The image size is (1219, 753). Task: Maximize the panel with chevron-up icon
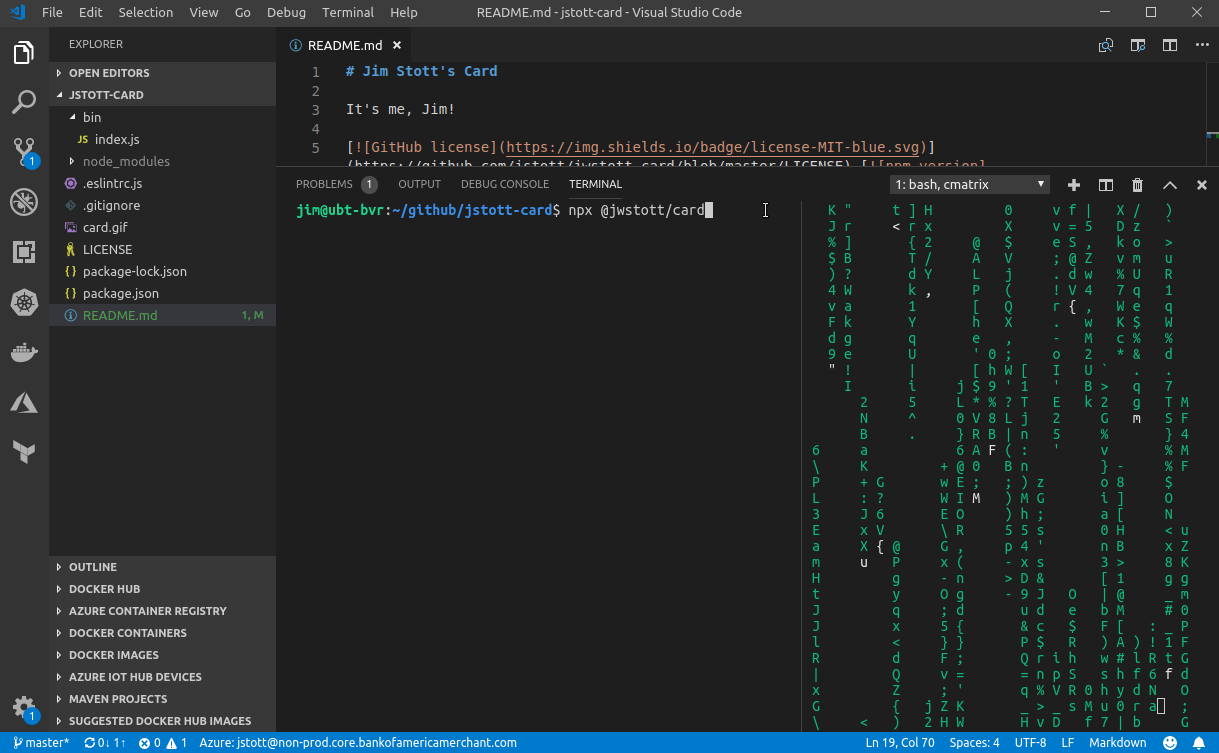1170,185
